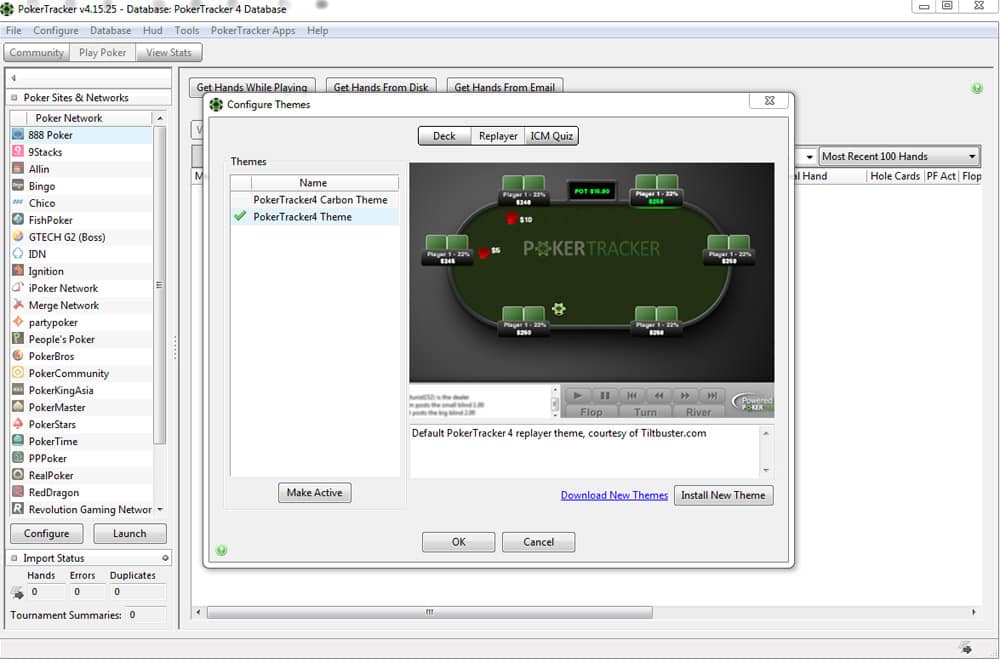Click the RealPoker icon
Screen dimensions: 1000x663
click(x=18, y=475)
